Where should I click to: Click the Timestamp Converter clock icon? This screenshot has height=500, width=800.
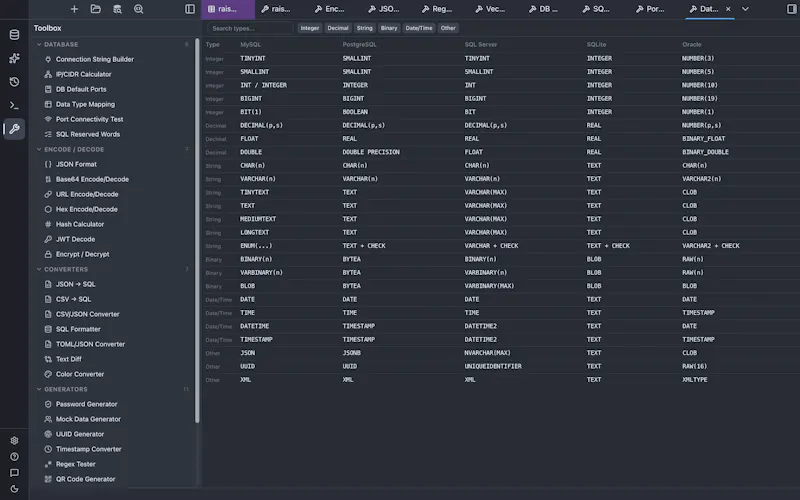48,449
